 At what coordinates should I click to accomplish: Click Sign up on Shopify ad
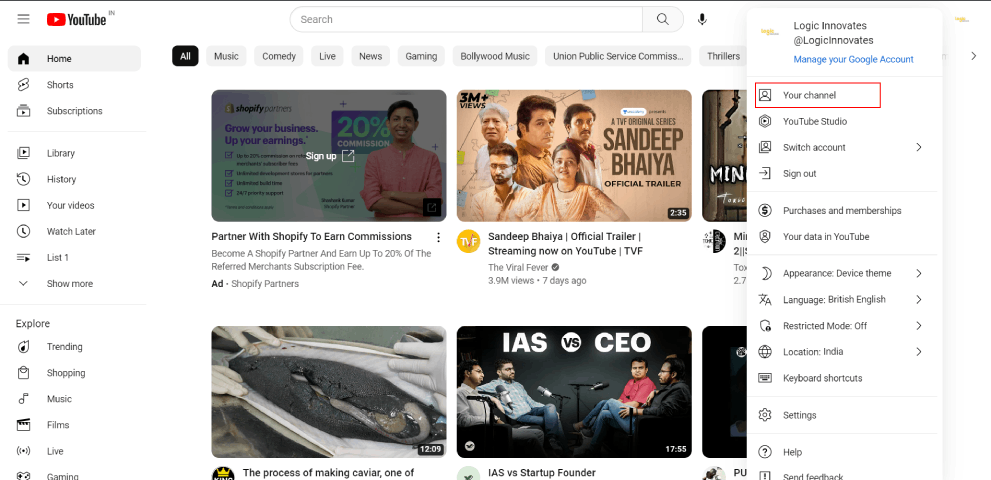pyautogui.click(x=330, y=156)
